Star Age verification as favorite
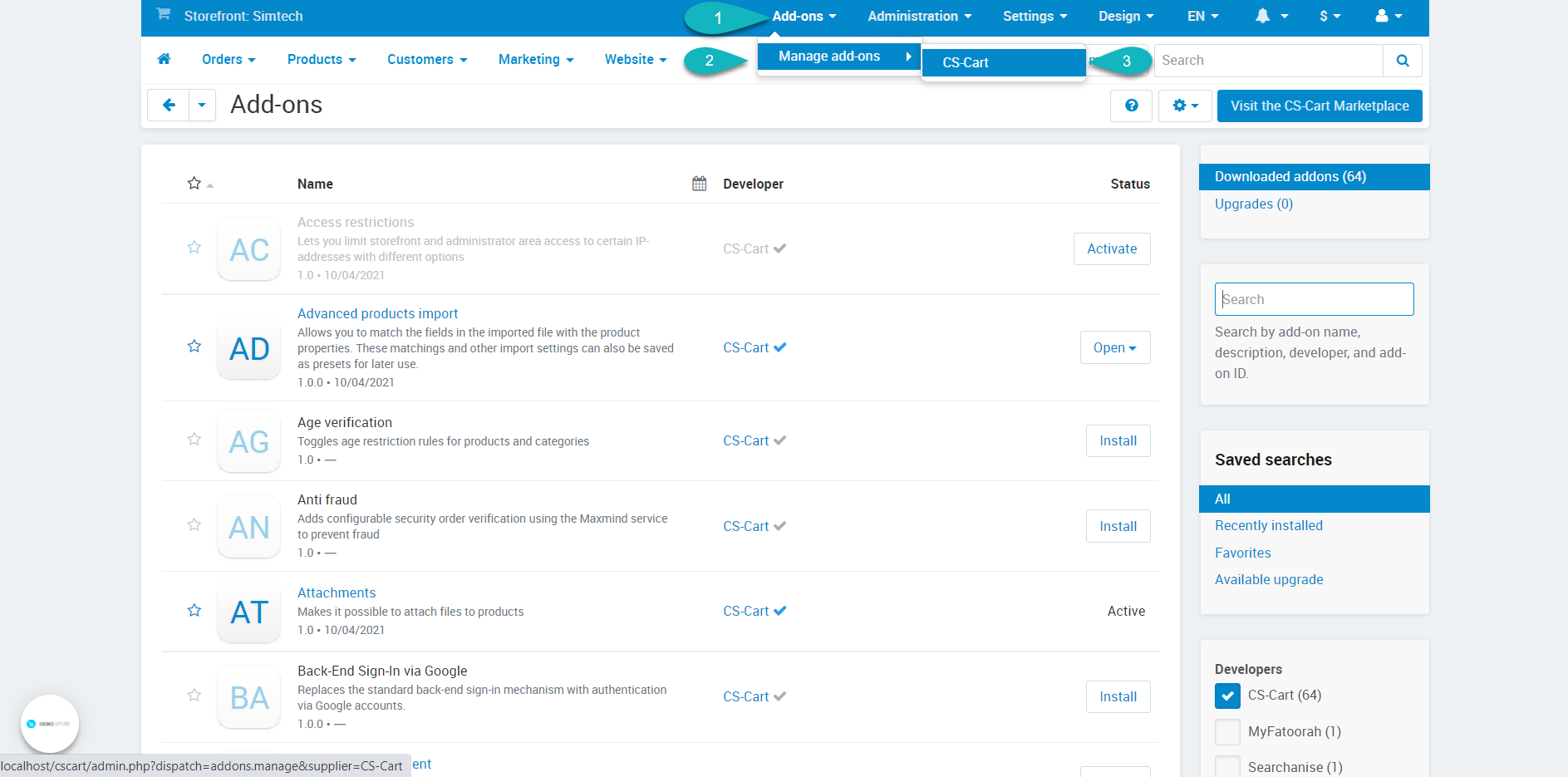This screenshot has height=777, width=1568. (194, 440)
